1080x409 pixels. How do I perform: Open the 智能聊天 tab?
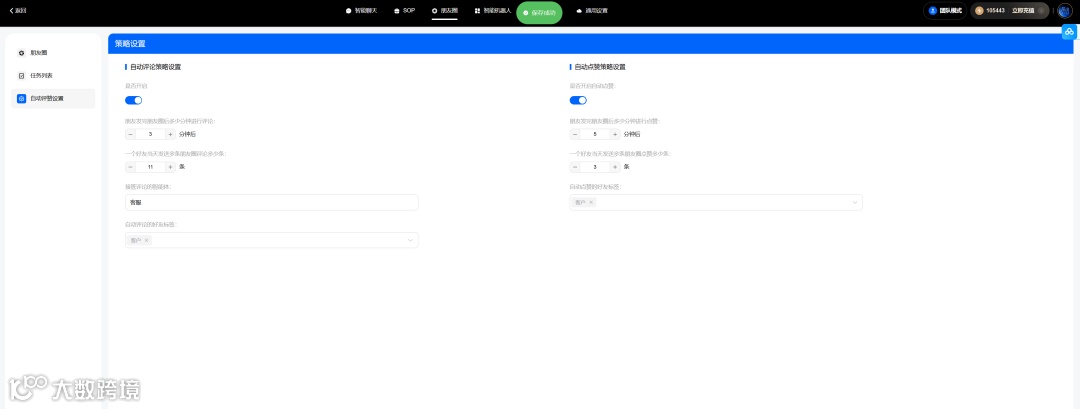362,11
